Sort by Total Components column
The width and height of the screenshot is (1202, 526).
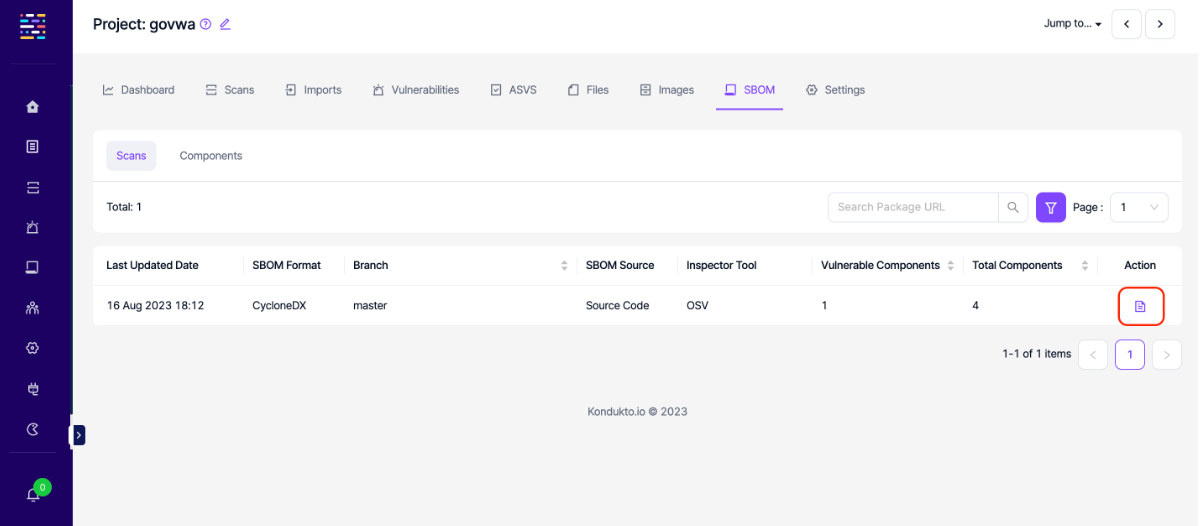point(1085,265)
